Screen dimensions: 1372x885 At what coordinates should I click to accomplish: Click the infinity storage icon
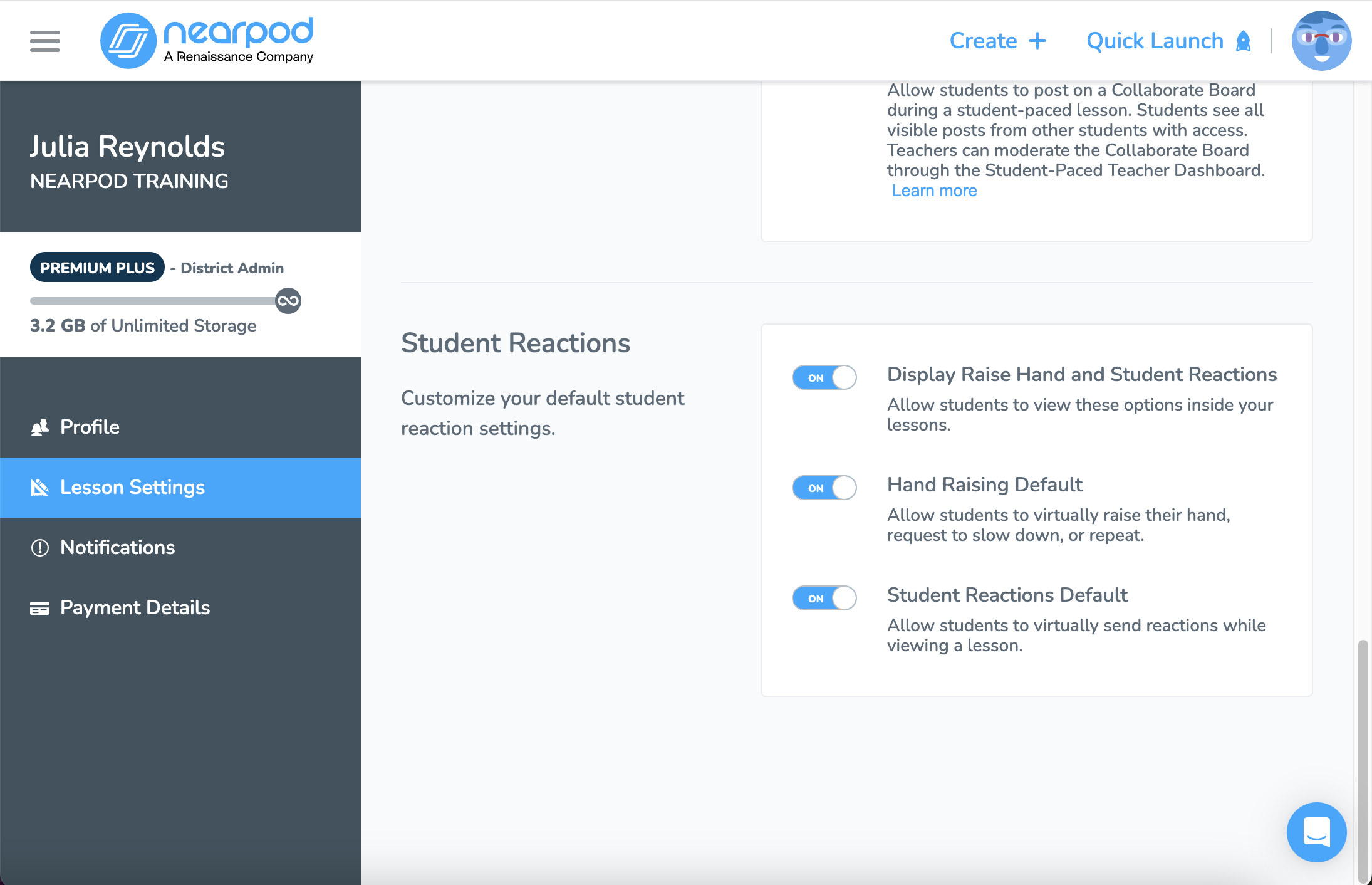pos(288,301)
